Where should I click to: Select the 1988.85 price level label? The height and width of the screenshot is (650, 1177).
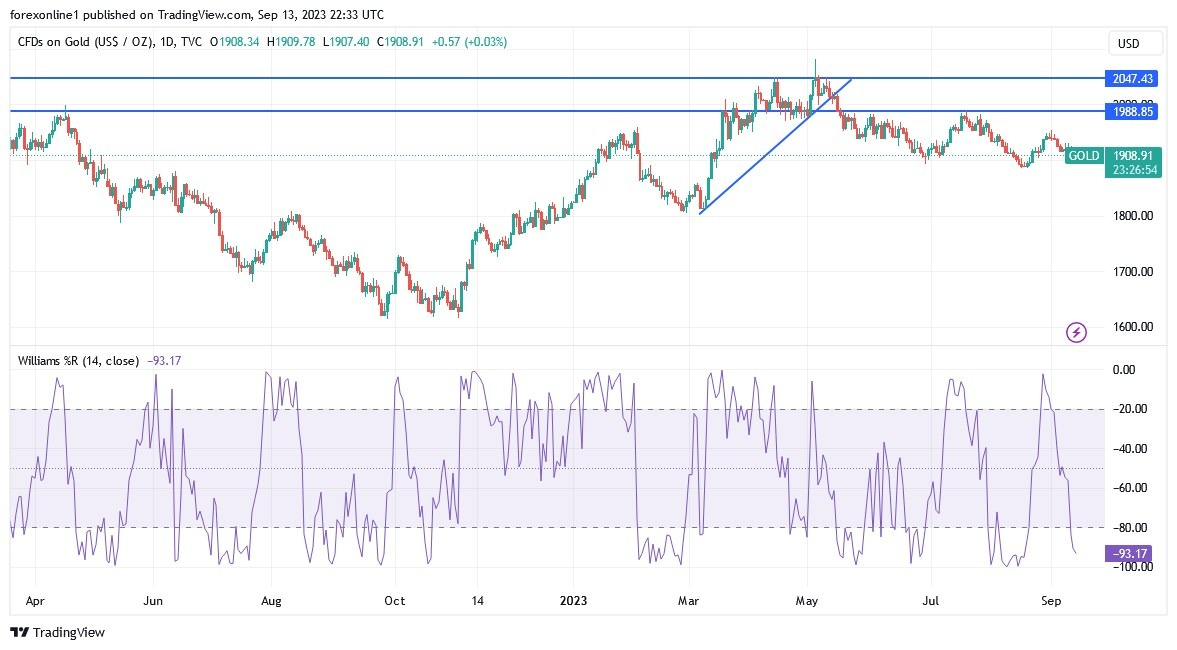coord(1131,112)
